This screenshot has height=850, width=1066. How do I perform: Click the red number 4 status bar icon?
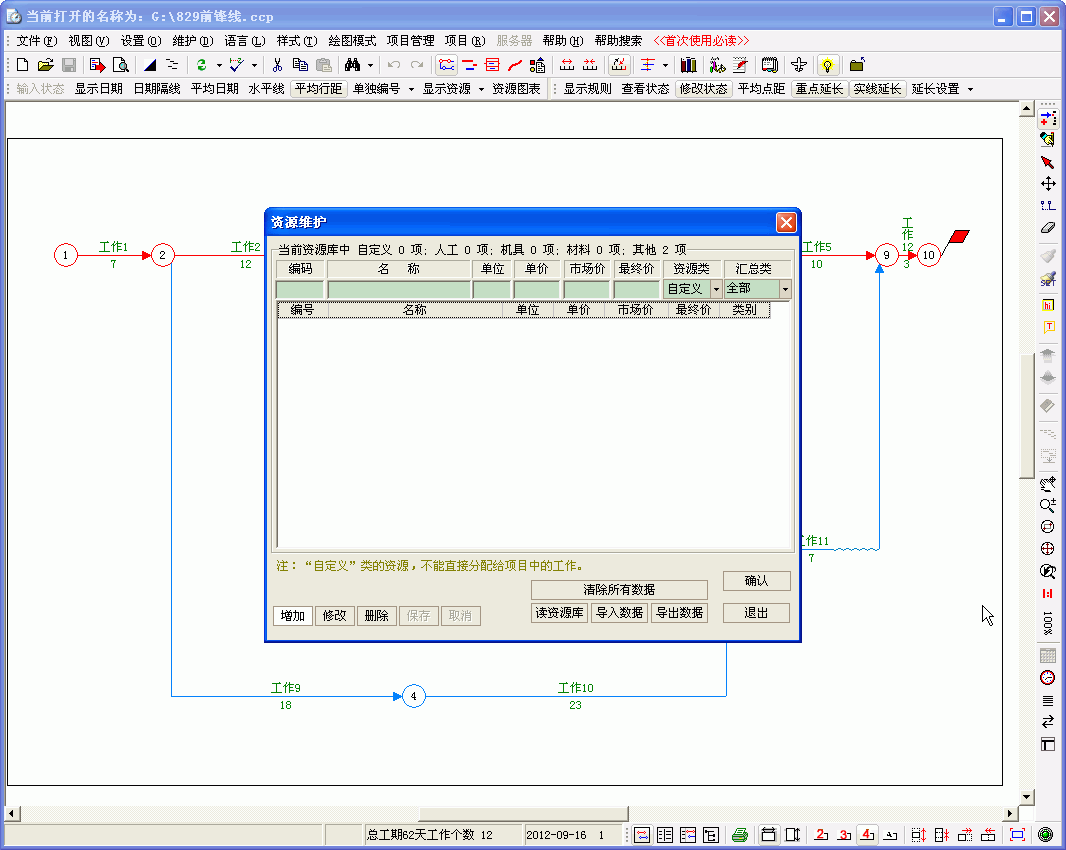pyautogui.click(x=867, y=835)
